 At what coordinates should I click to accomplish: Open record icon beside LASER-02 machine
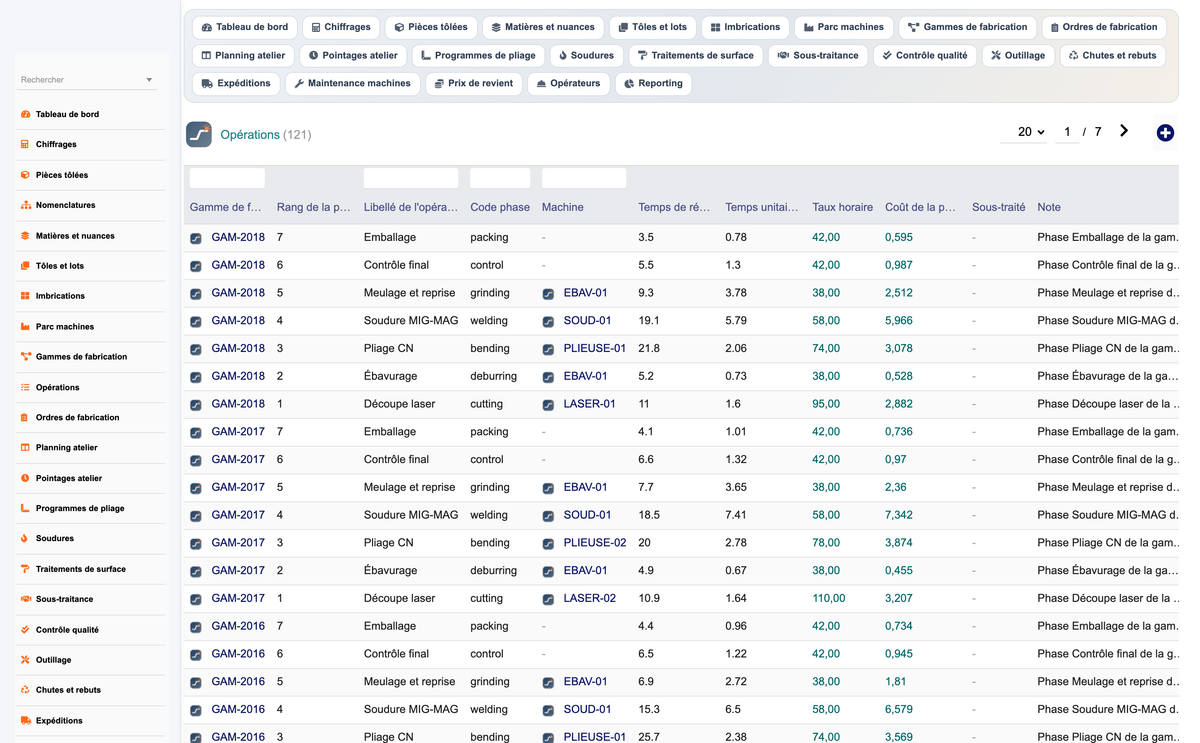tap(548, 599)
